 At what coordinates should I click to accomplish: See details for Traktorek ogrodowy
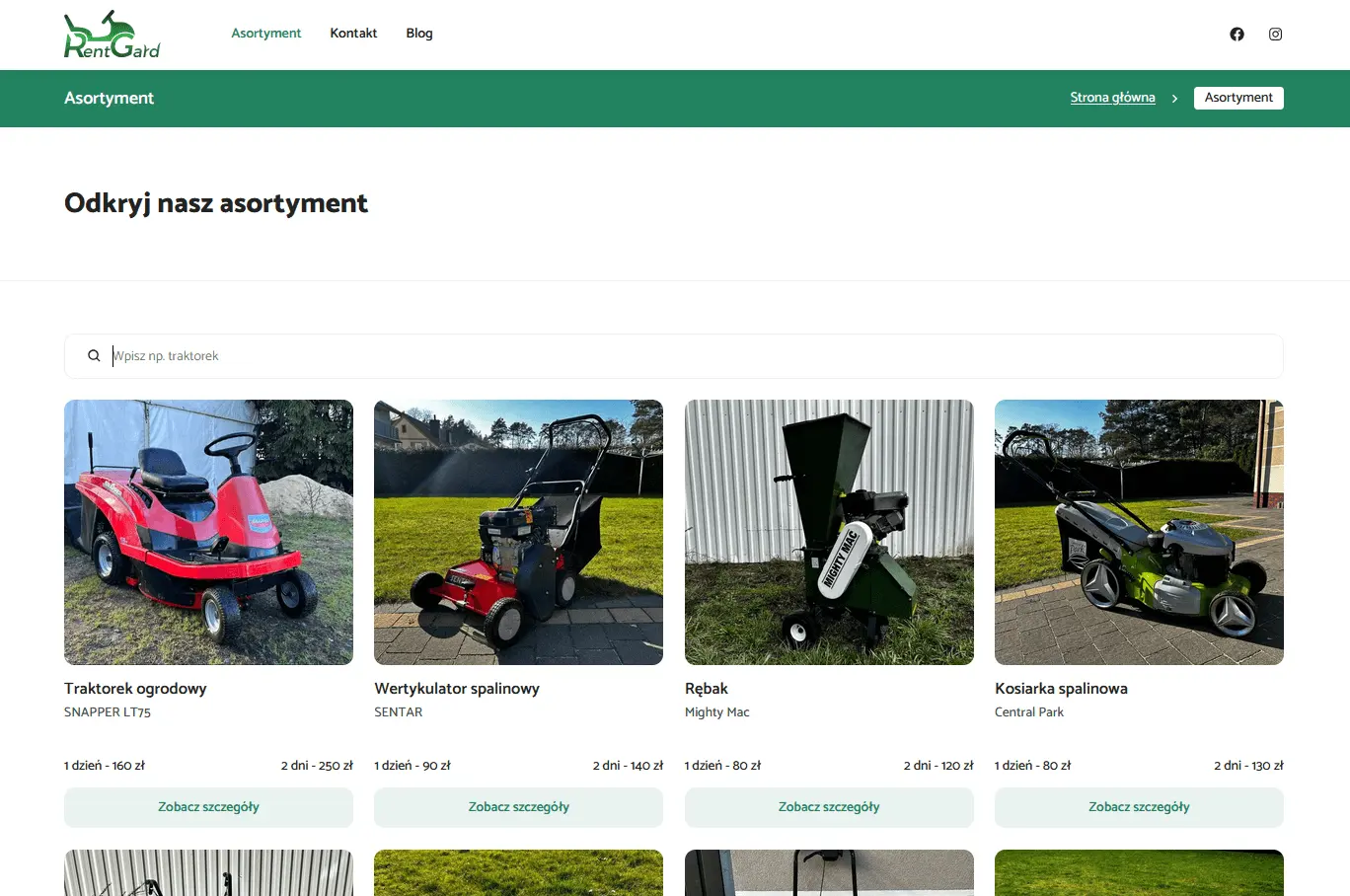click(208, 807)
